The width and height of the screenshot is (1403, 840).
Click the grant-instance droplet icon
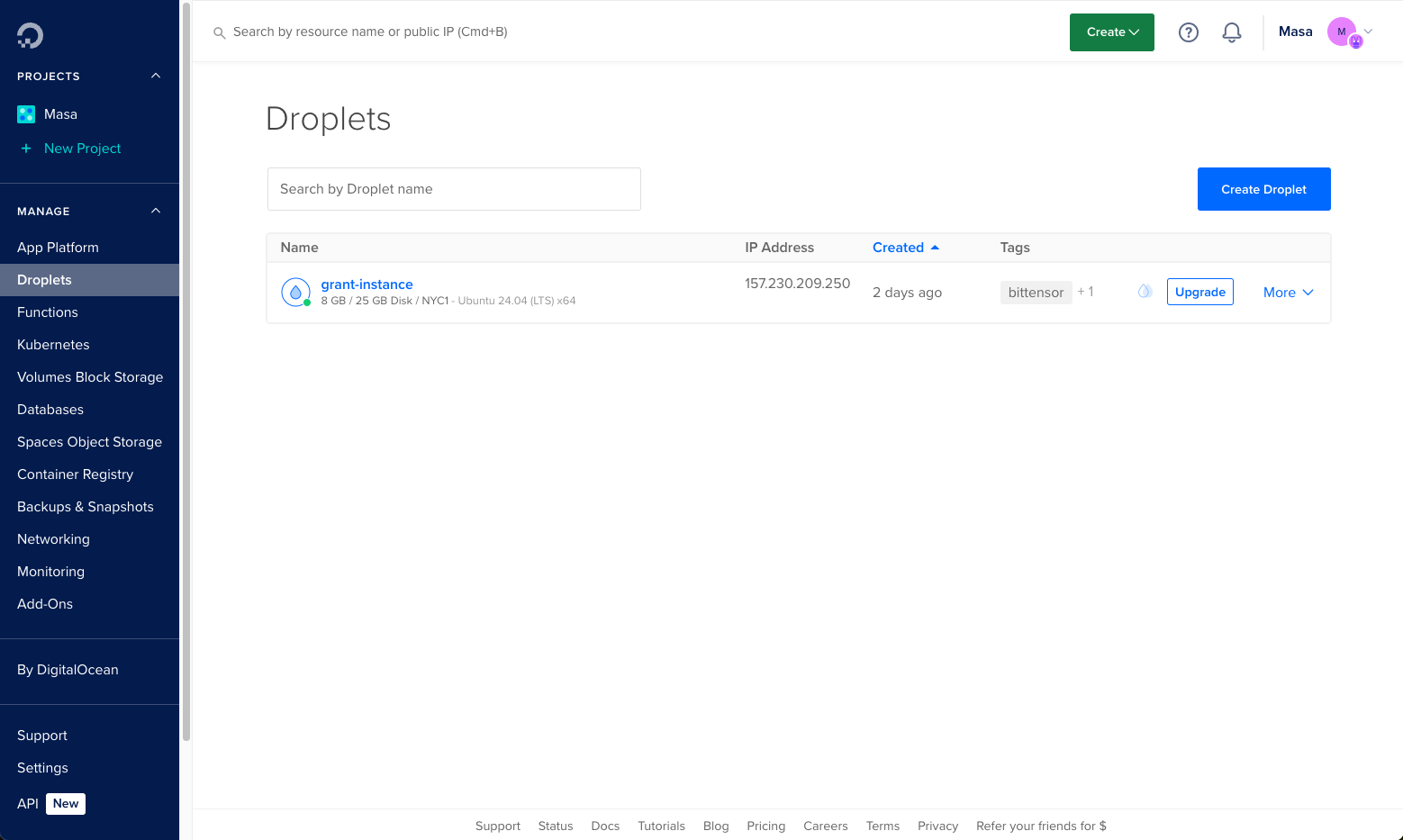[295, 293]
